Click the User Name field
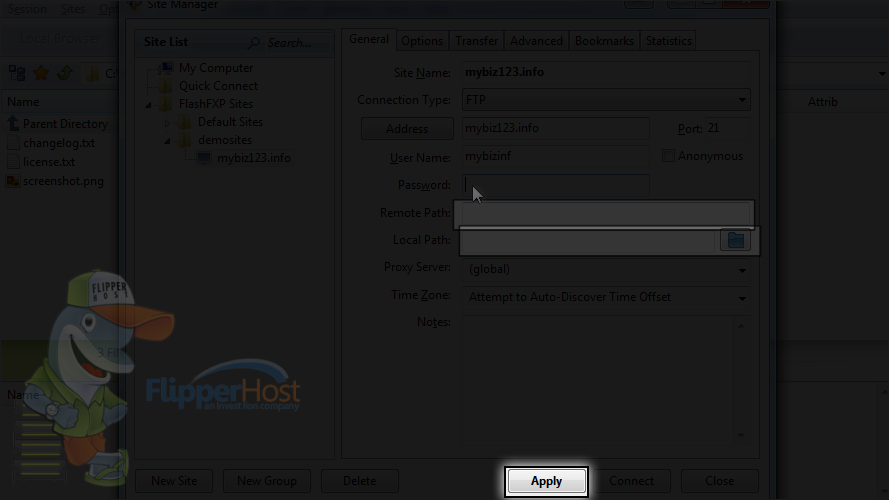Screen dimensions: 889x500 point(556,156)
